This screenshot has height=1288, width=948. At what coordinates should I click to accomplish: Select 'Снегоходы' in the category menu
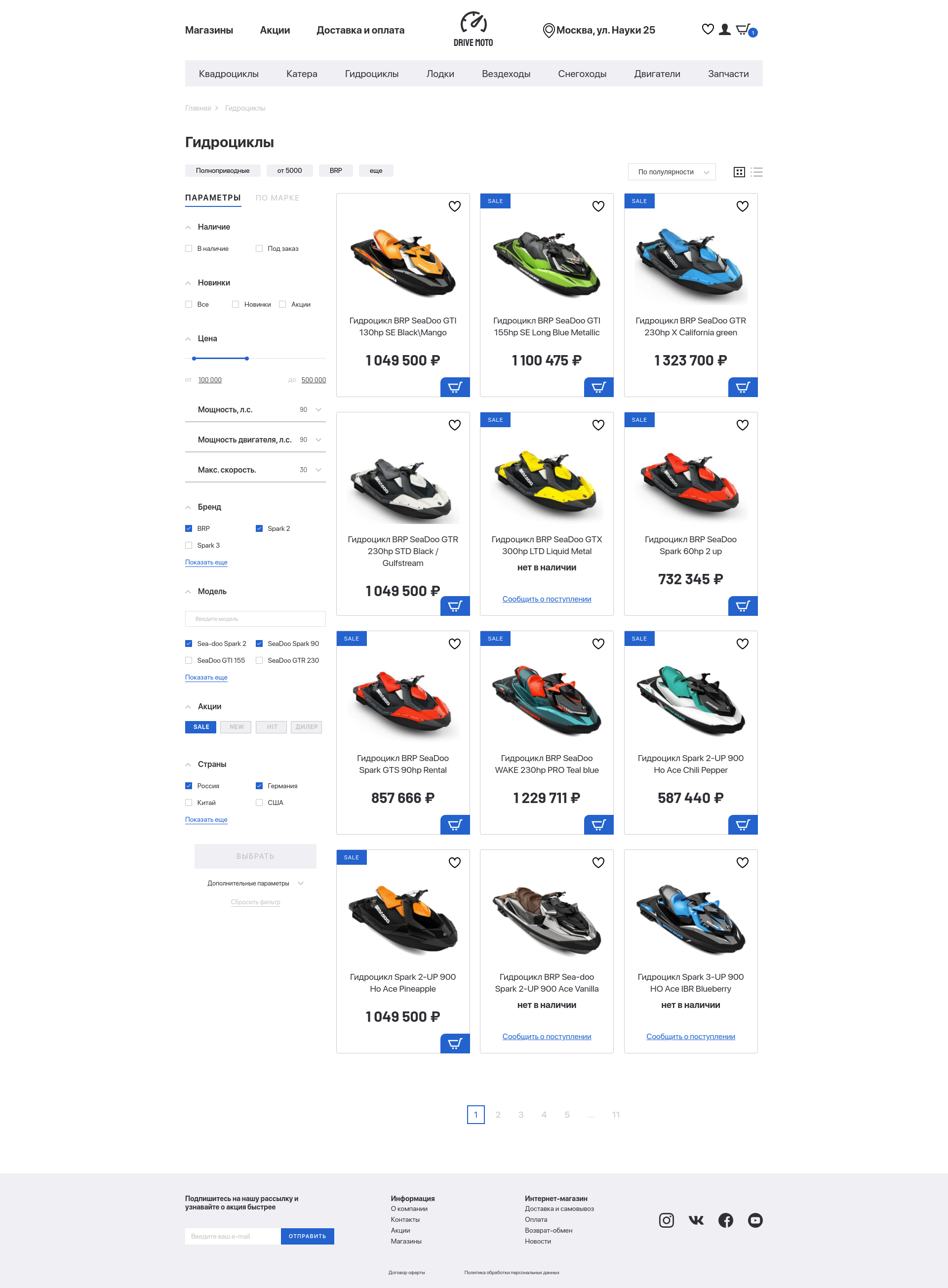[582, 74]
